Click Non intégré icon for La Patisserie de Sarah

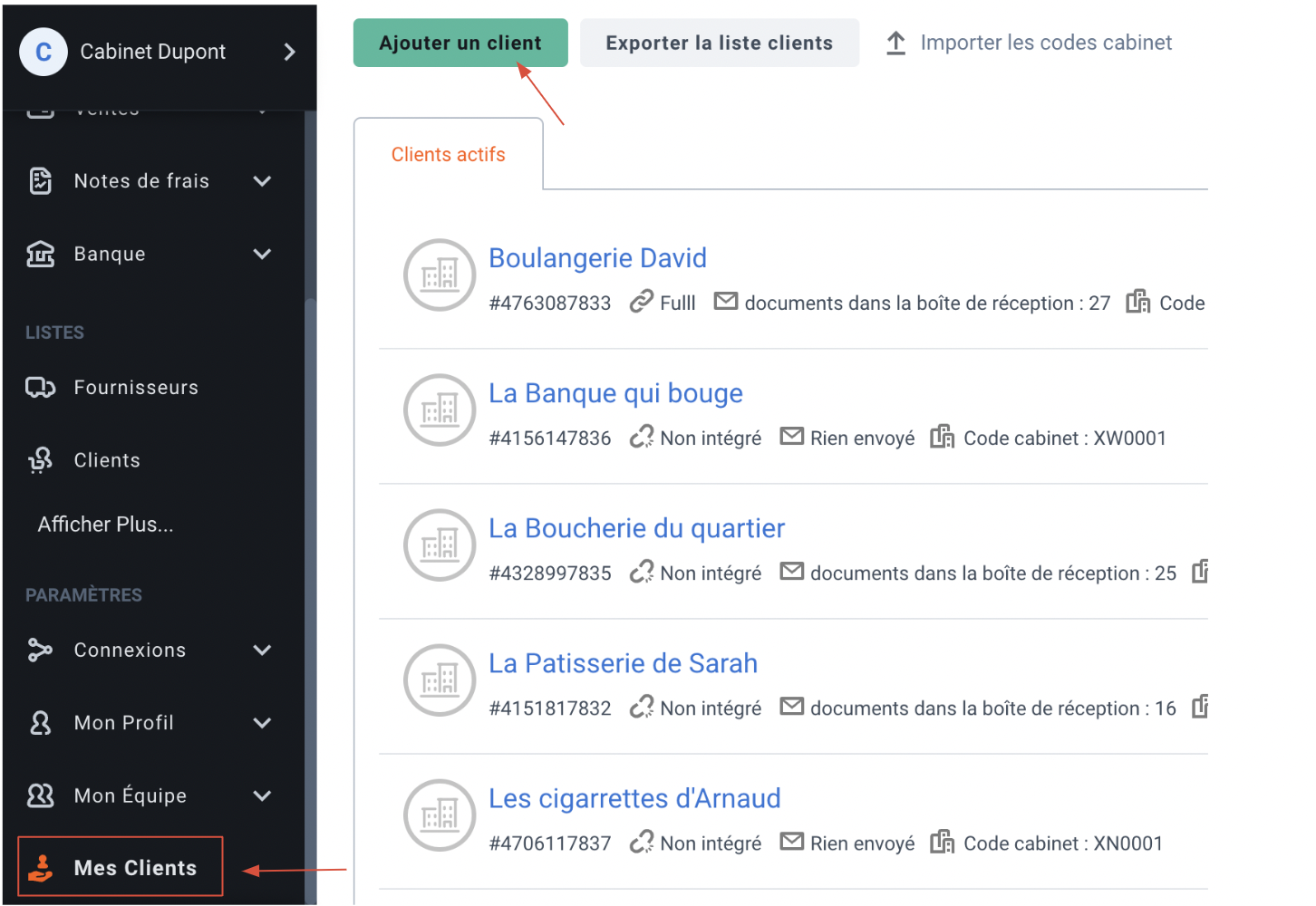(642, 707)
